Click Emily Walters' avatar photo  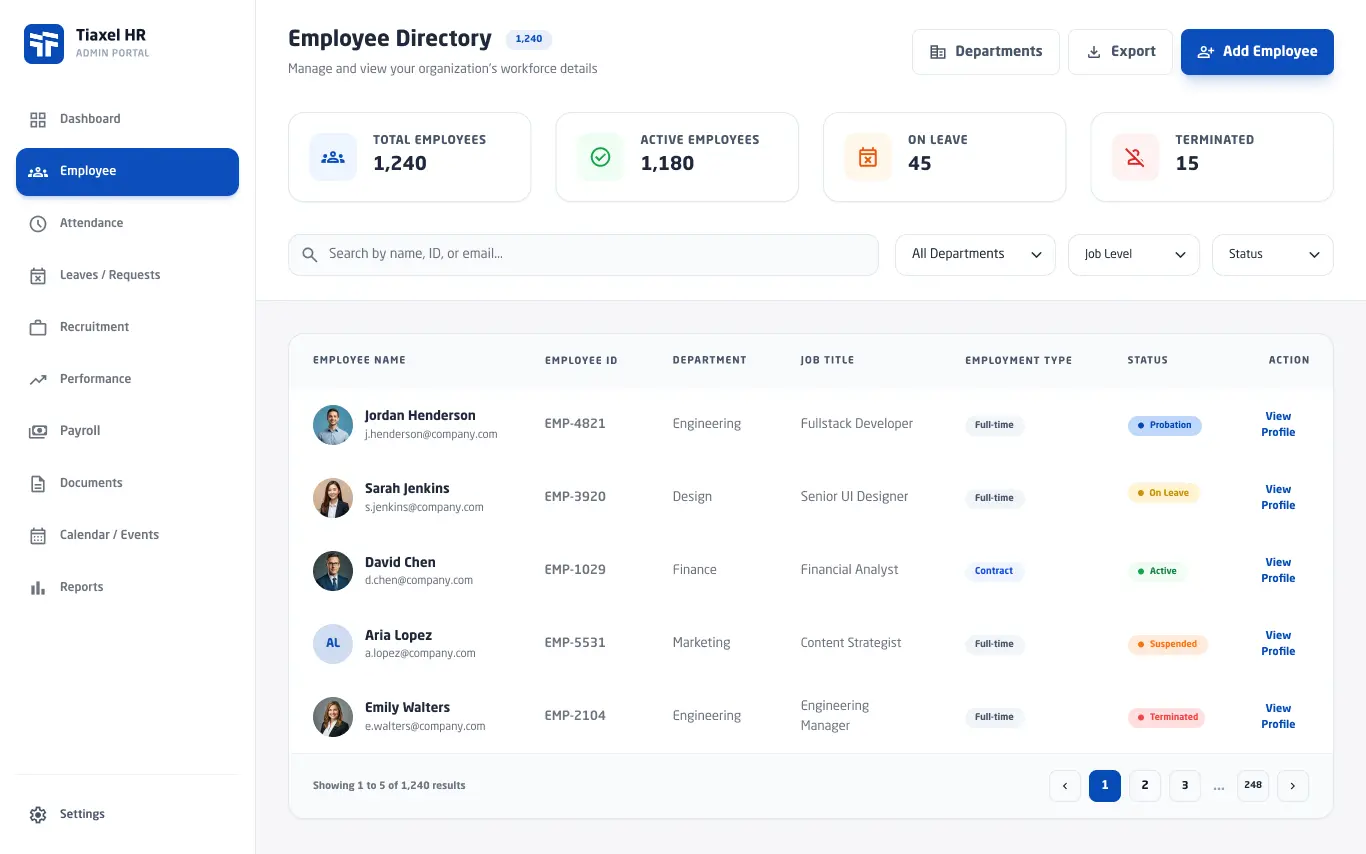(x=333, y=717)
